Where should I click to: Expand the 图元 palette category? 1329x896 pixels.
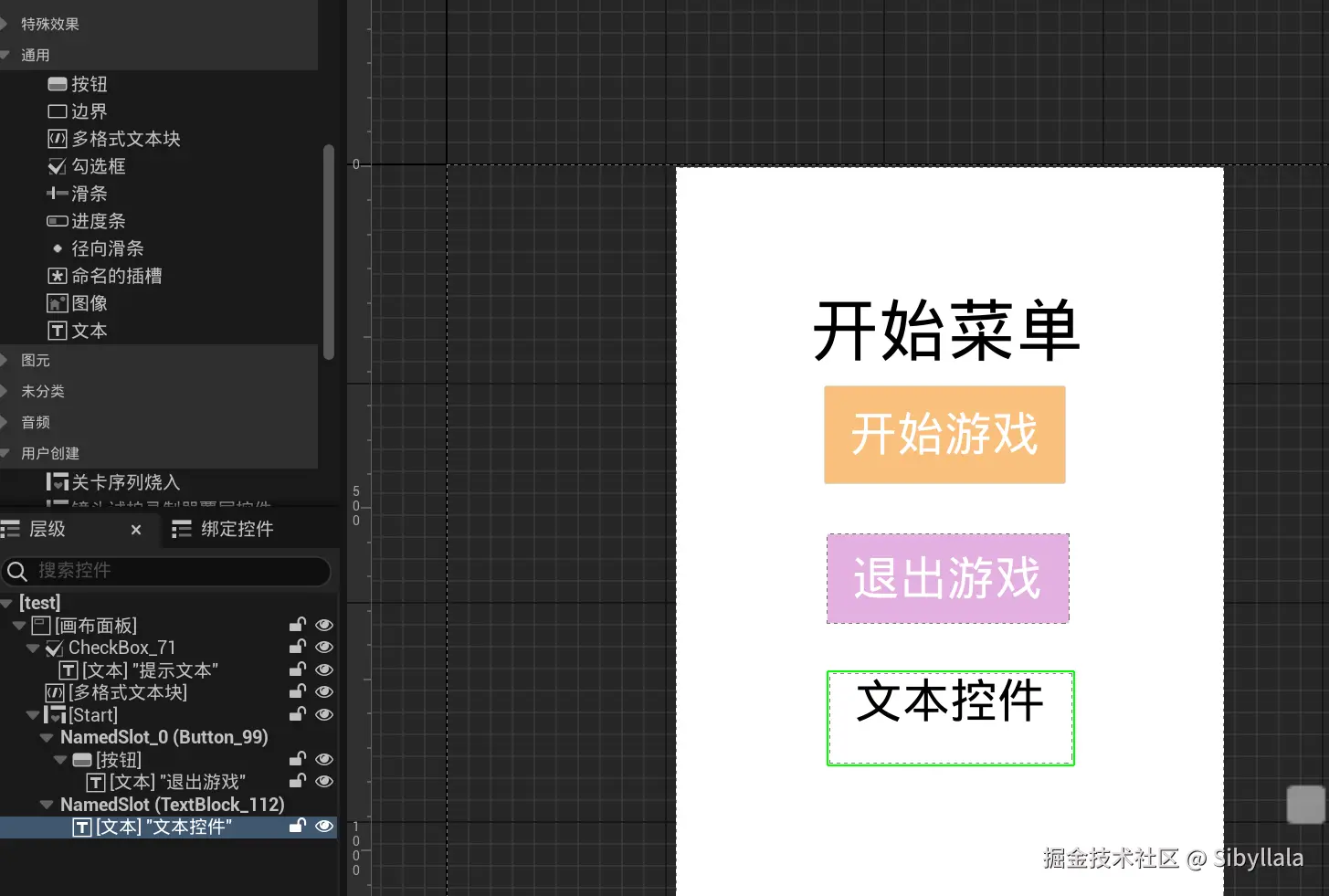tap(5, 360)
